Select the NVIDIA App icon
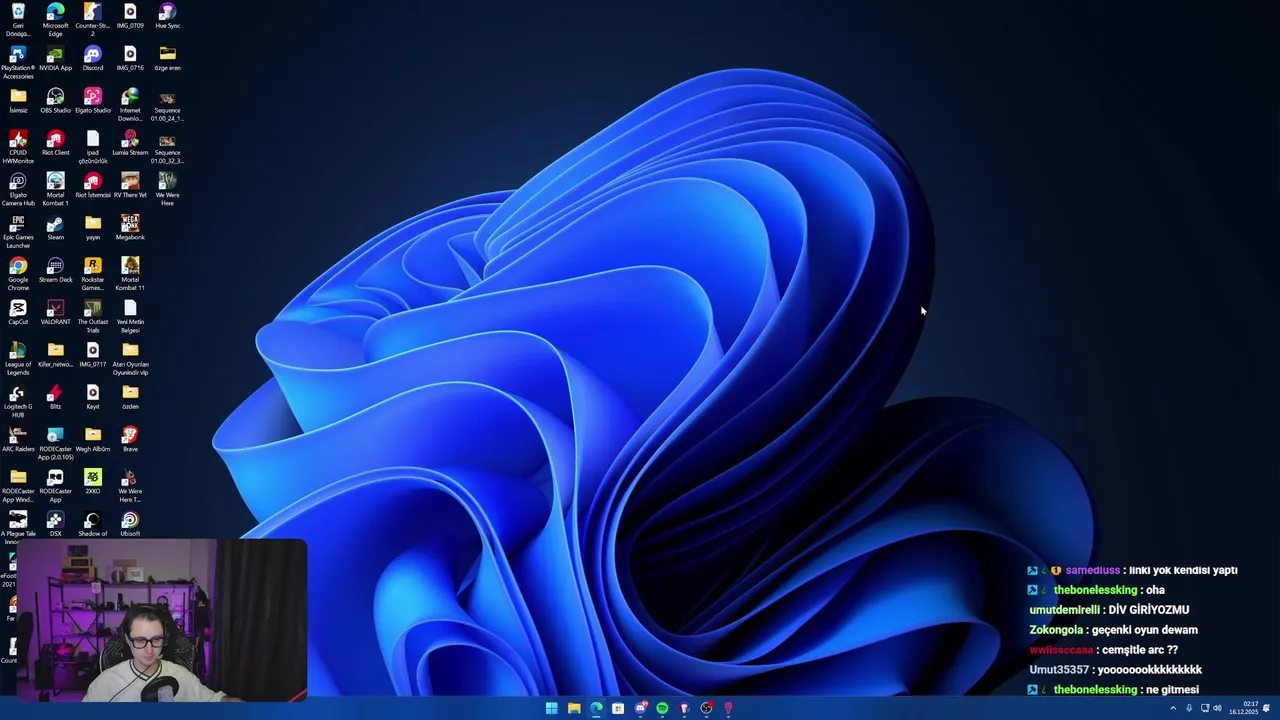The image size is (1280, 720). 55,59
